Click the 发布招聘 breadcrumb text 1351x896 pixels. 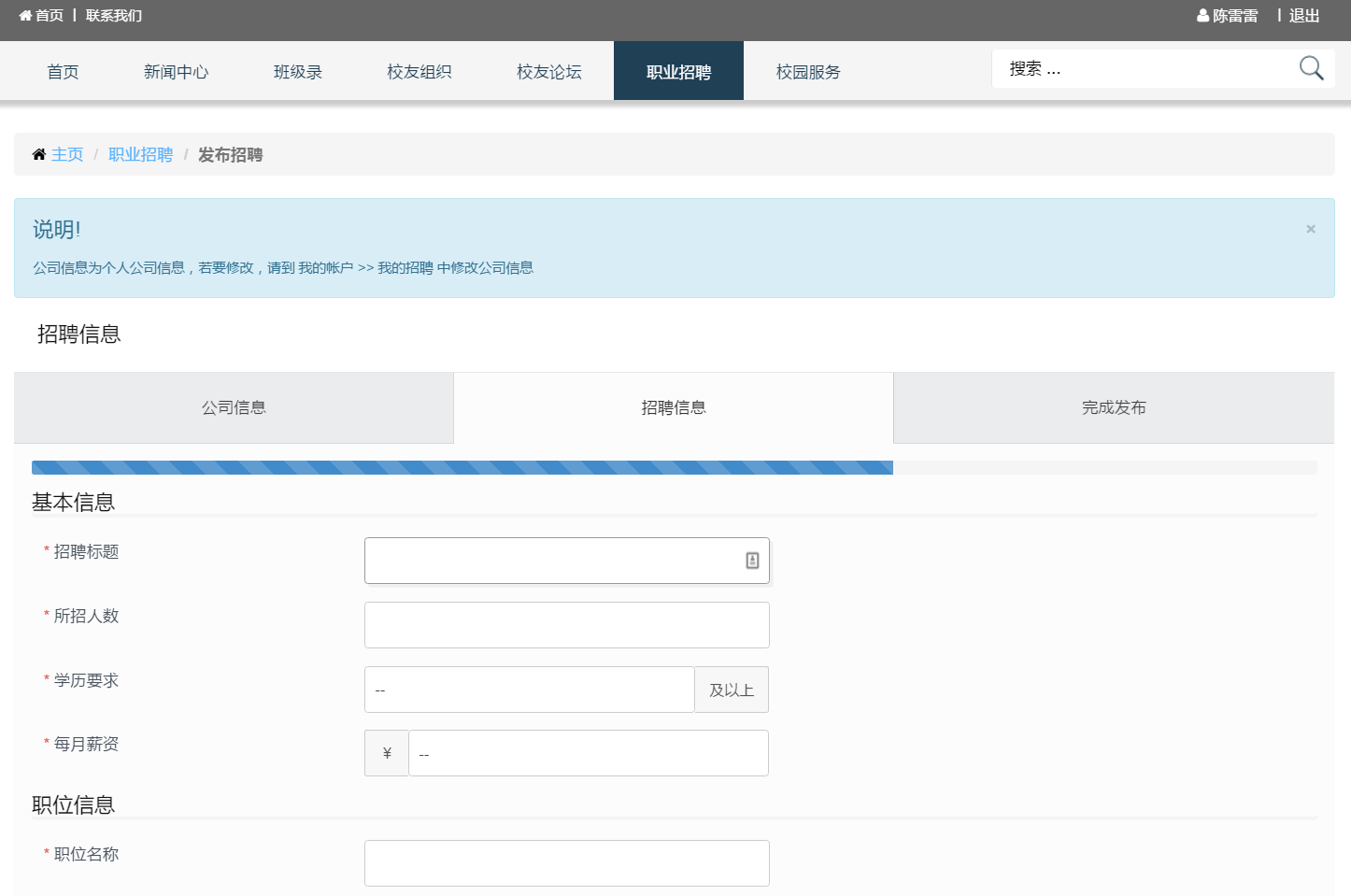click(230, 154)
